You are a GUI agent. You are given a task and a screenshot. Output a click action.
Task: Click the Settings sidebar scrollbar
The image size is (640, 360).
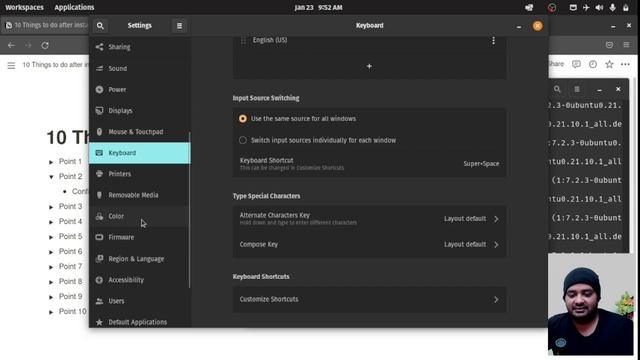tap(189, 209)
